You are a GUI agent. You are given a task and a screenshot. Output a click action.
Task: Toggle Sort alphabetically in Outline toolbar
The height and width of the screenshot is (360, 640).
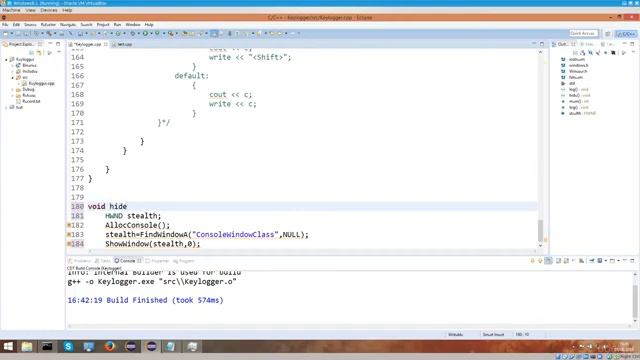(x=583, y=53)
